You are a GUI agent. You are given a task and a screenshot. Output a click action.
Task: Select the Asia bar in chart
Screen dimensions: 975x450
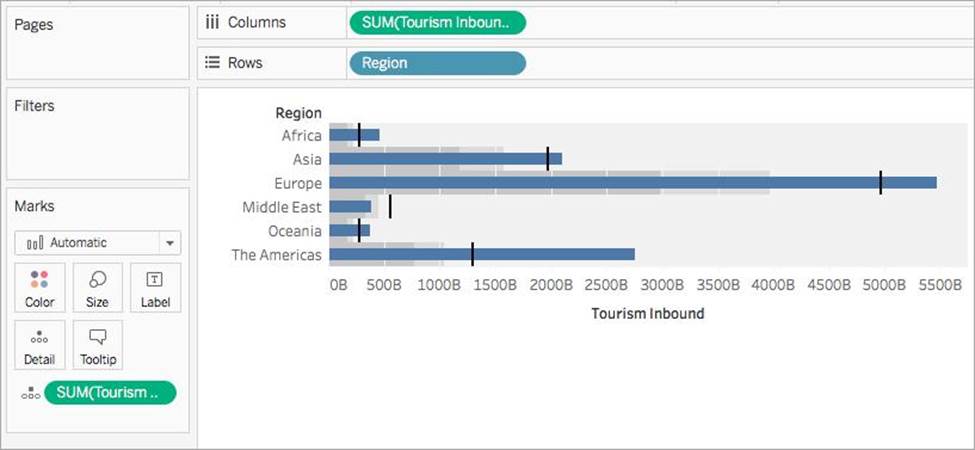tap(445, 159)
